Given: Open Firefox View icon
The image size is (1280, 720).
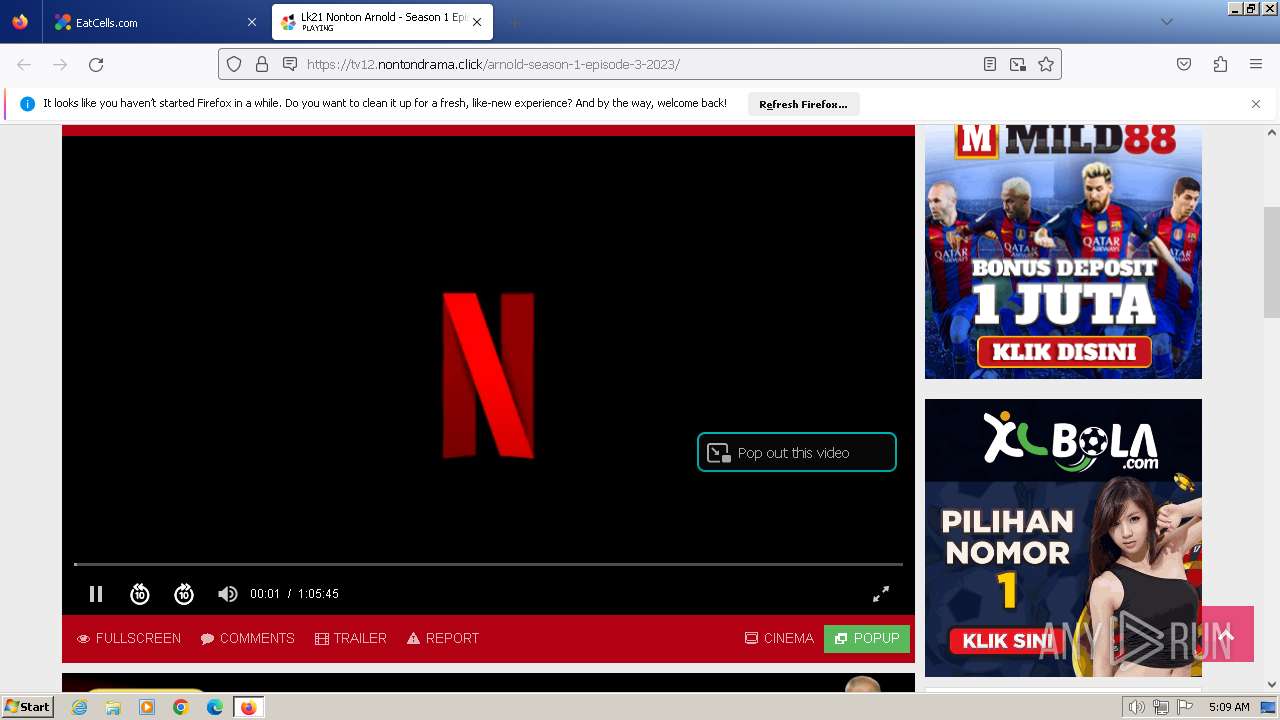Looking at the screenshot, I should tap(20, 22).
